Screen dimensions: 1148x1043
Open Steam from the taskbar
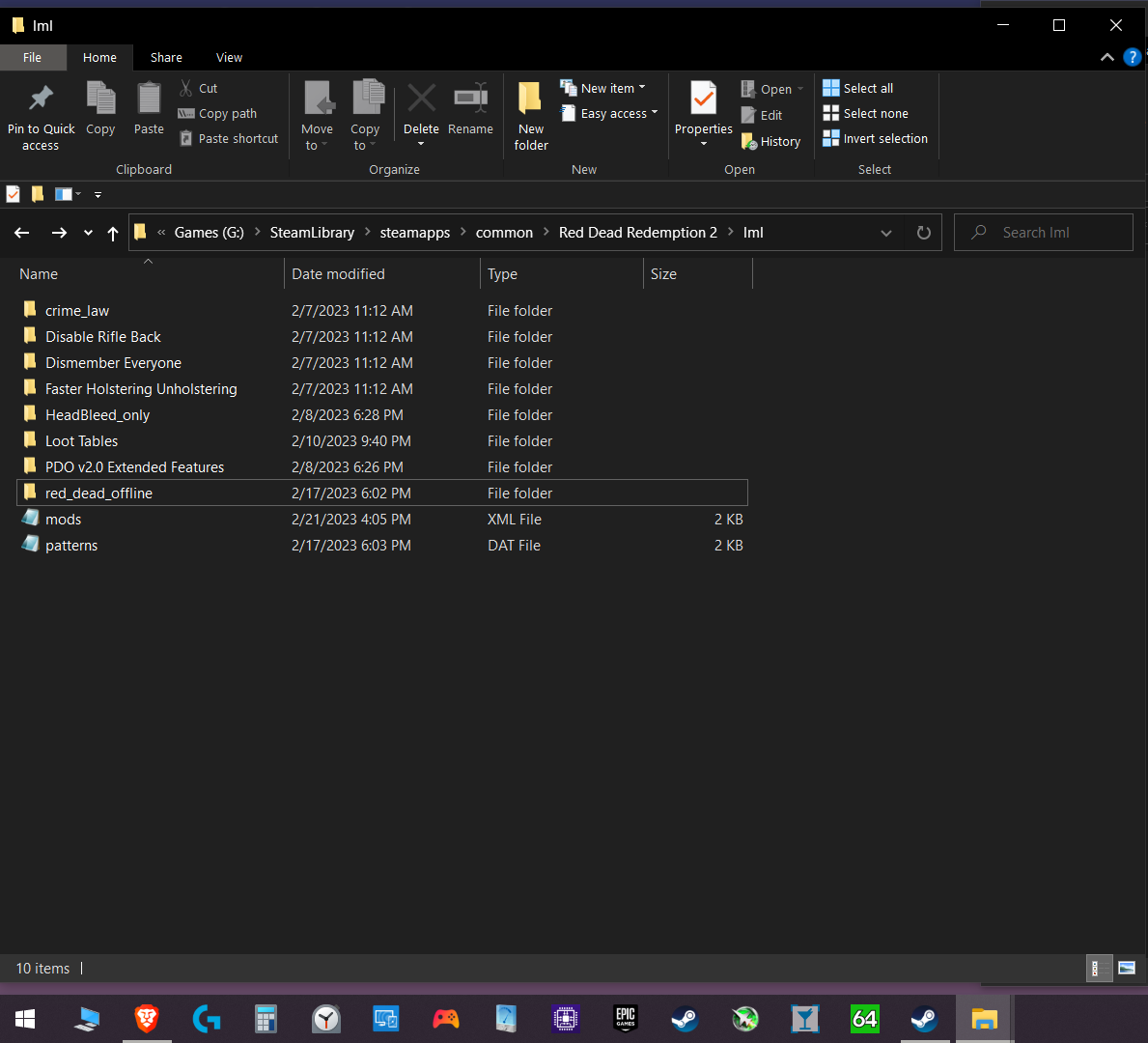[685, 1019]
